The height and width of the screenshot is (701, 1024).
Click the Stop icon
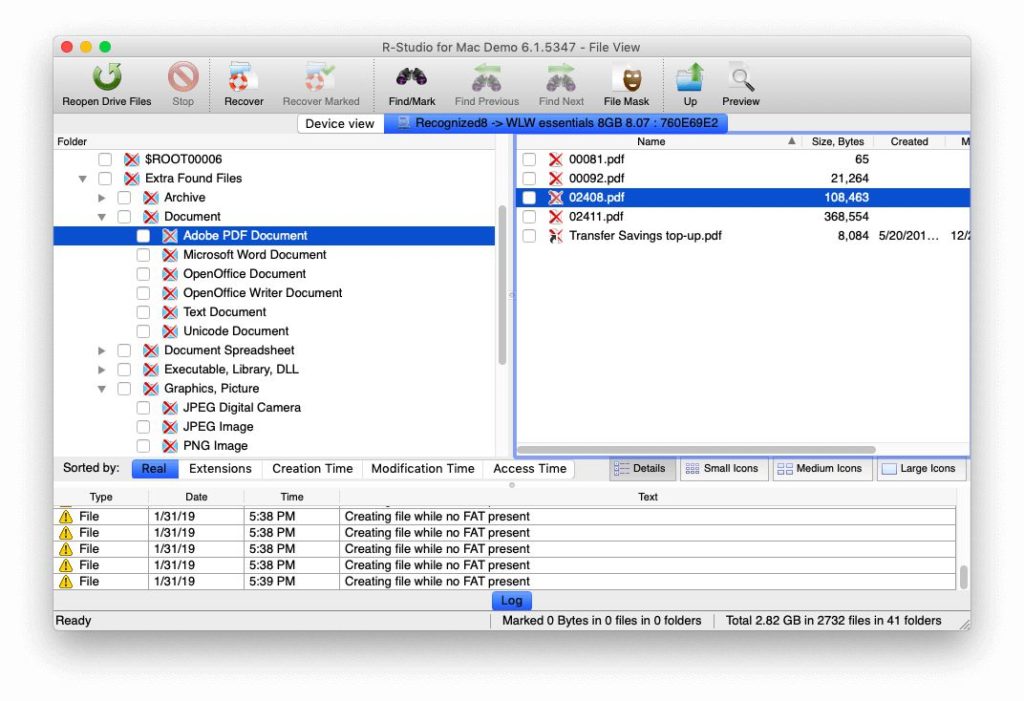[x=182, y=80]
